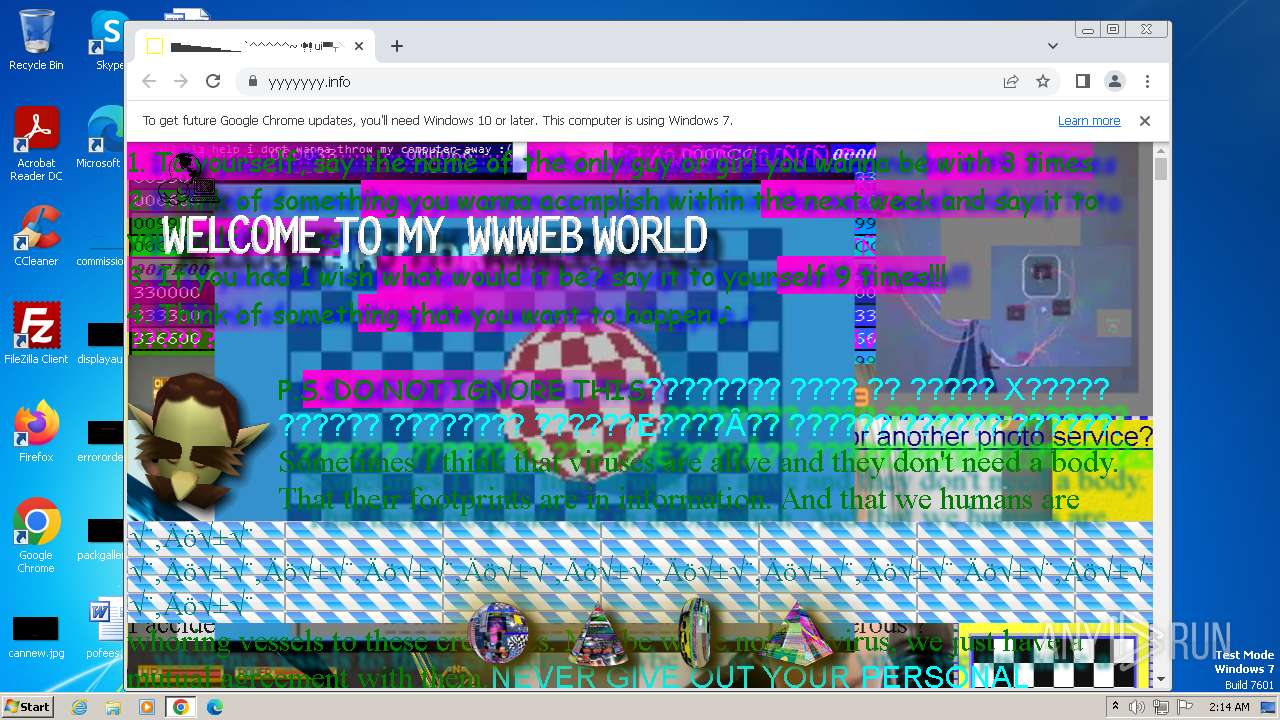Close the current browser tab
This screenshot has height=720, width=1280.
pos(359,46)
